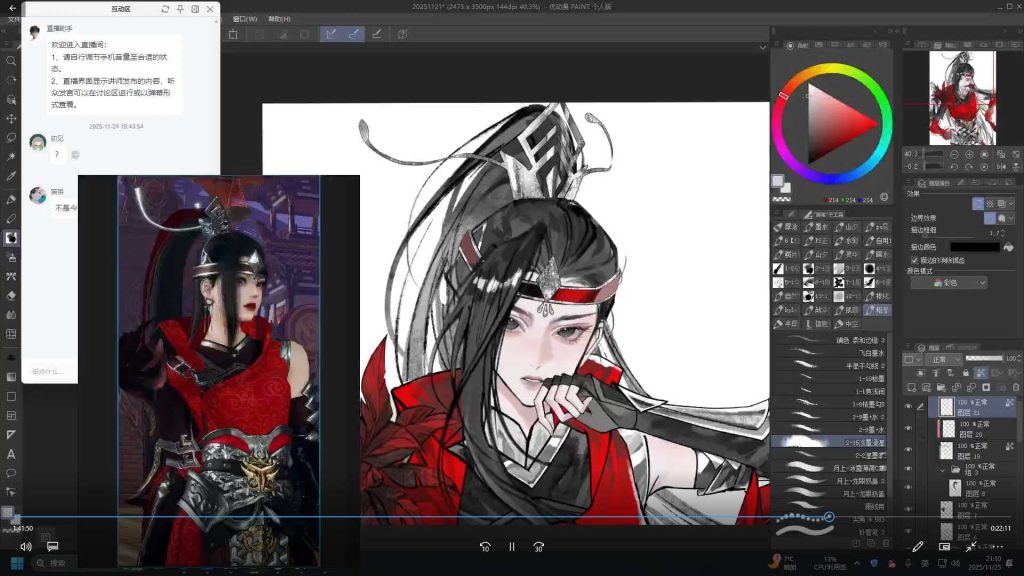The height and width of the screenshot is (576, 1024).
Task: Click the refresh icon in chat panel header
Action: pos(165,9)
